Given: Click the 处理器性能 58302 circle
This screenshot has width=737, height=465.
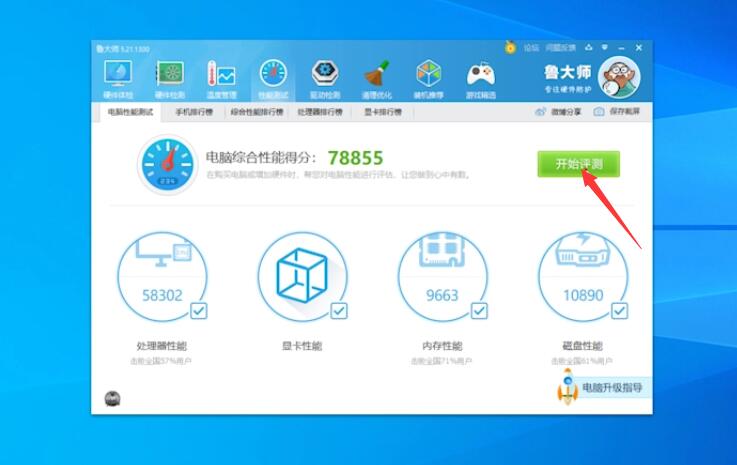Looking at the screenshot, I should pos(162,277).
